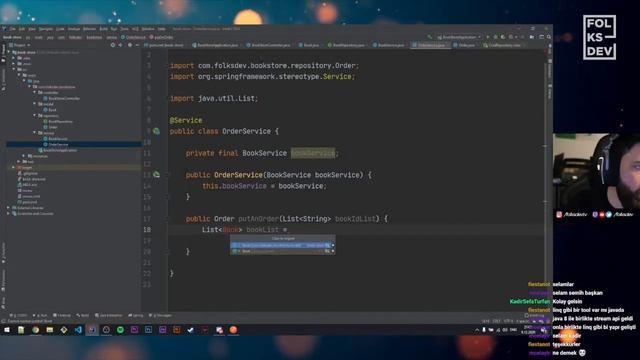This screenshot has width=640, height=360.
Task: Collapse the service package
Action: pyautogui.click(x=35, y=133)
